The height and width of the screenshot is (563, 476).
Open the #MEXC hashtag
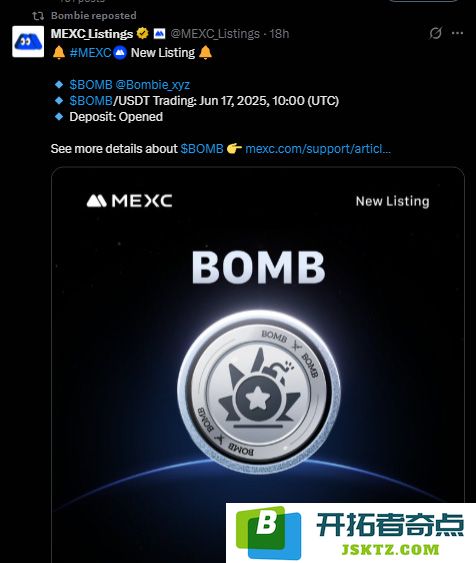coord(90,53)
